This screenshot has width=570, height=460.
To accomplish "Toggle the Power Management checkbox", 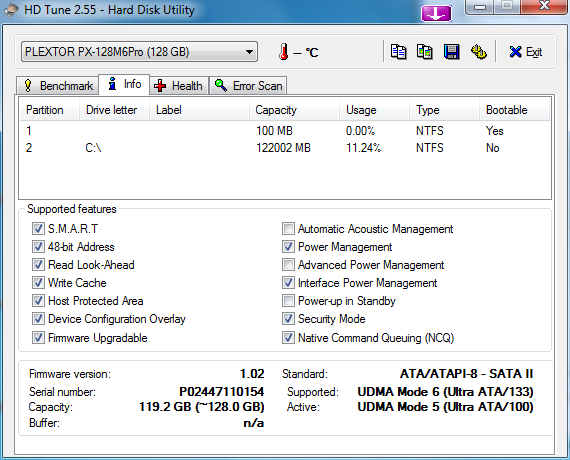I will [x=288, y=247].
